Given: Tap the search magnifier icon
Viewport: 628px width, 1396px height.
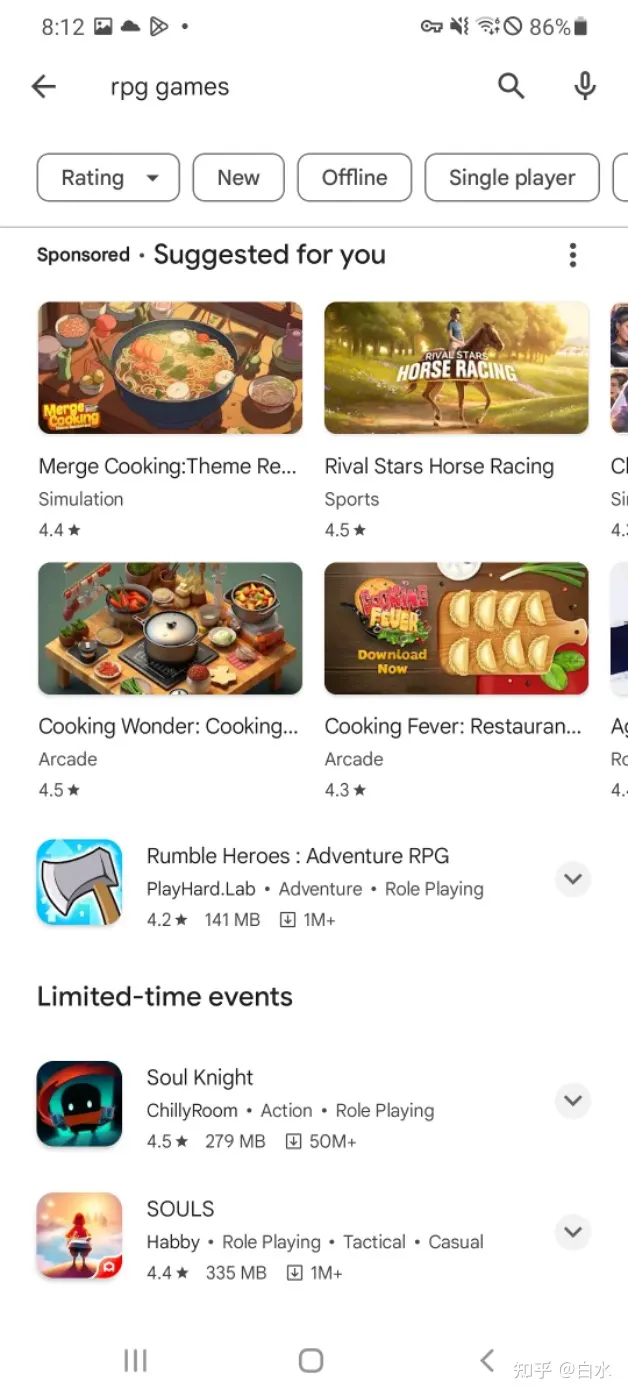Looking at the screenshot, I should click(x=511, y=87).
